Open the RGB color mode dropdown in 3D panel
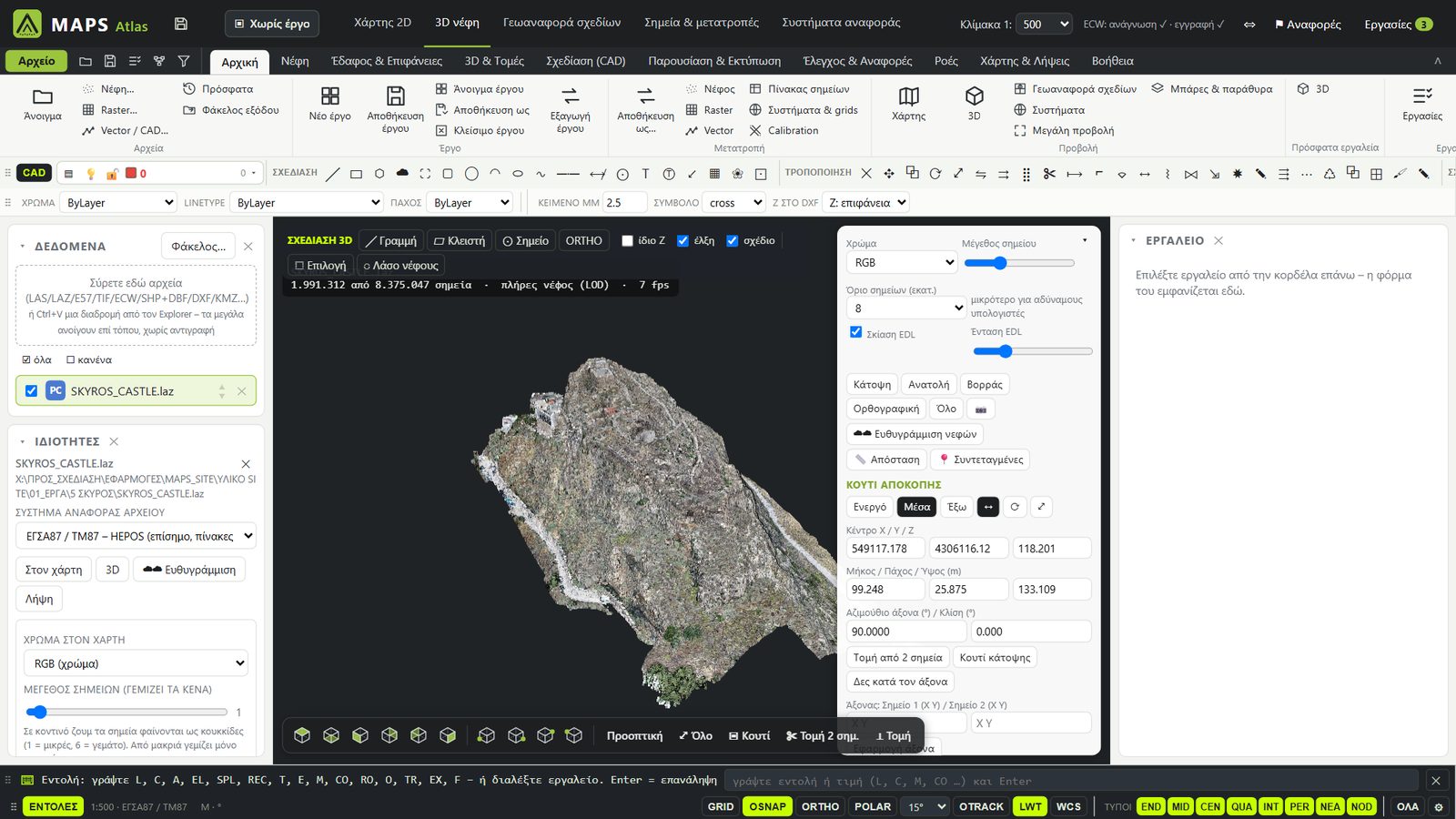This screenshot has width=1456, height=819. [x=903, y=263]
